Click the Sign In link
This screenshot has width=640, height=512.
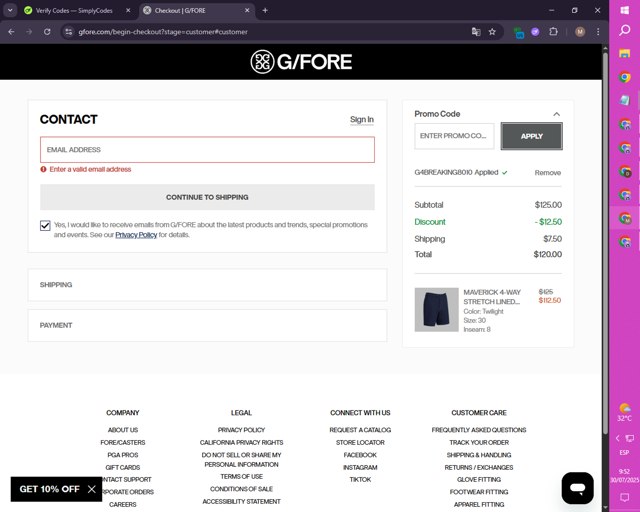click(x=362, y=120)
